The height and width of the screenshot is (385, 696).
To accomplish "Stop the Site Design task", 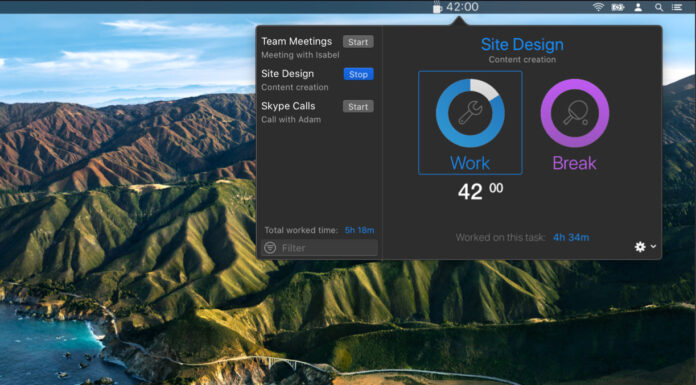I will (358, 74).
